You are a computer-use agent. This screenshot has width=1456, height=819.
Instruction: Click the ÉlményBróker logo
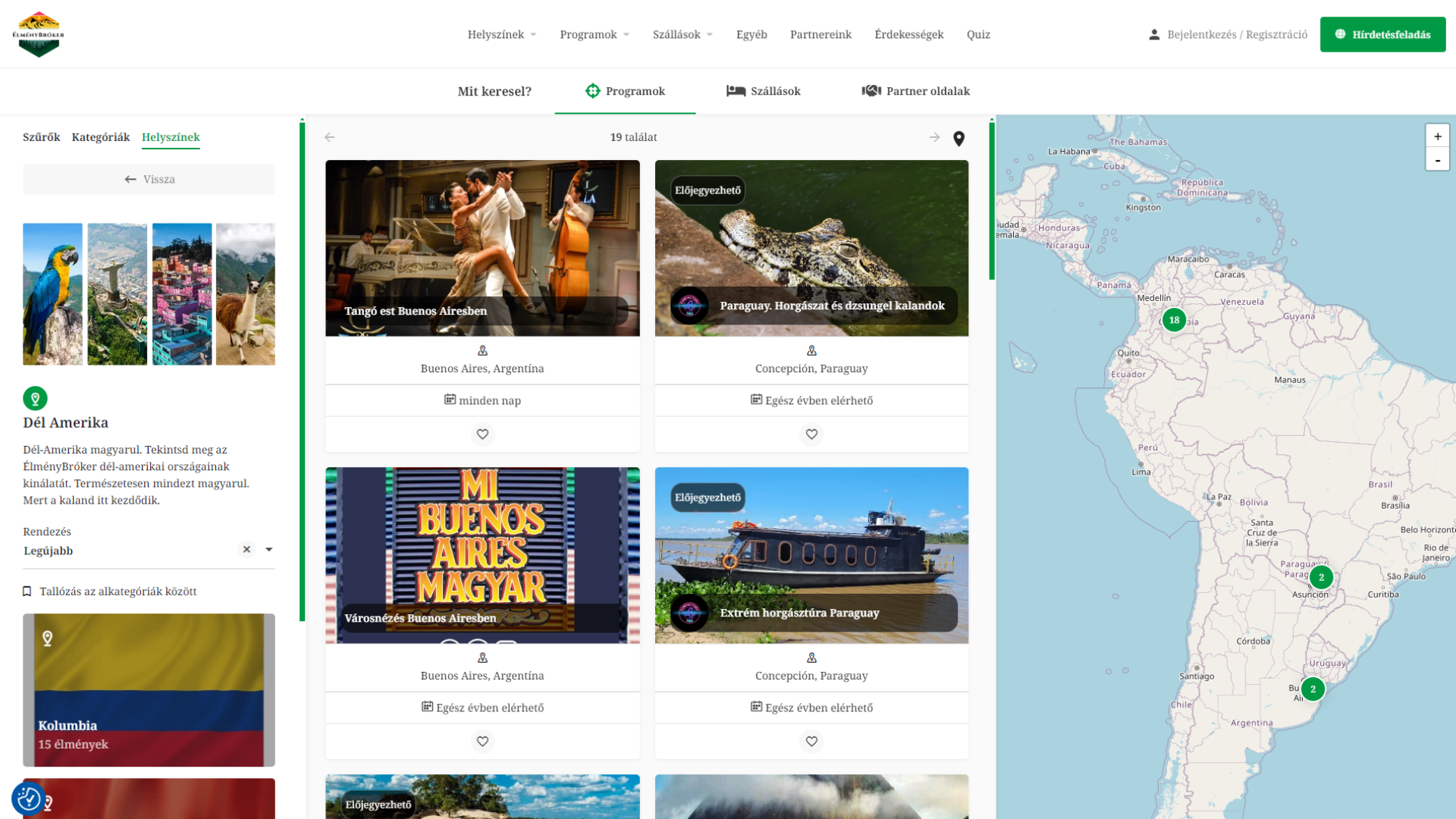coord(39,34)
